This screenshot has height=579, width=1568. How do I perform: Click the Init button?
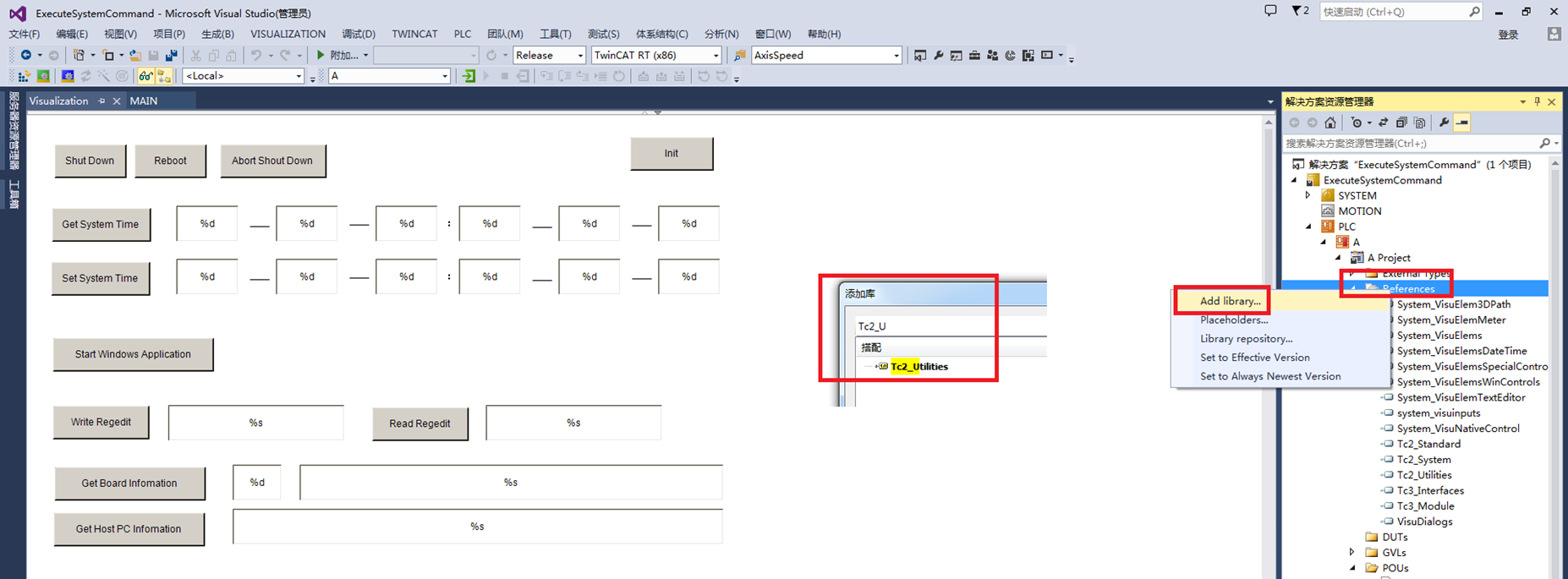click(672, 153)
